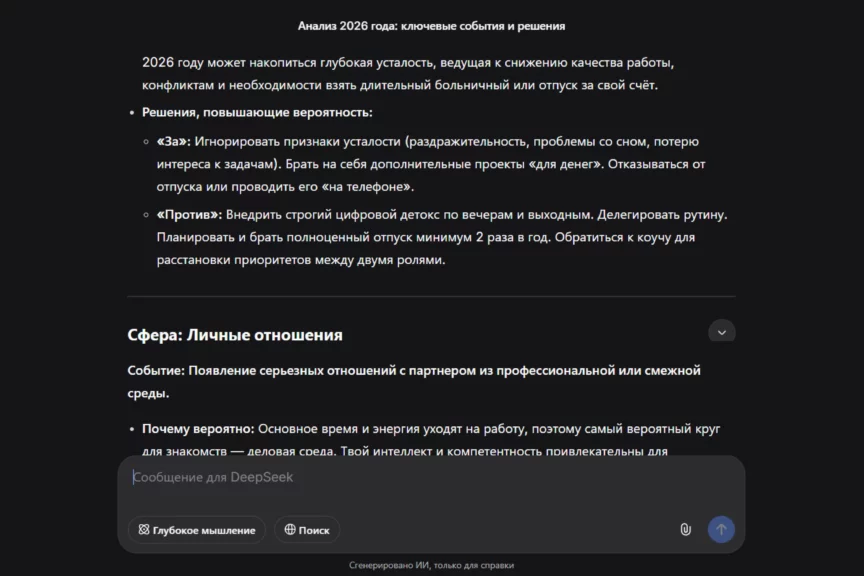The width and height of the screenshot is (864, 576).
Task: Click the globe icon for search
Action: coord(290,530)
